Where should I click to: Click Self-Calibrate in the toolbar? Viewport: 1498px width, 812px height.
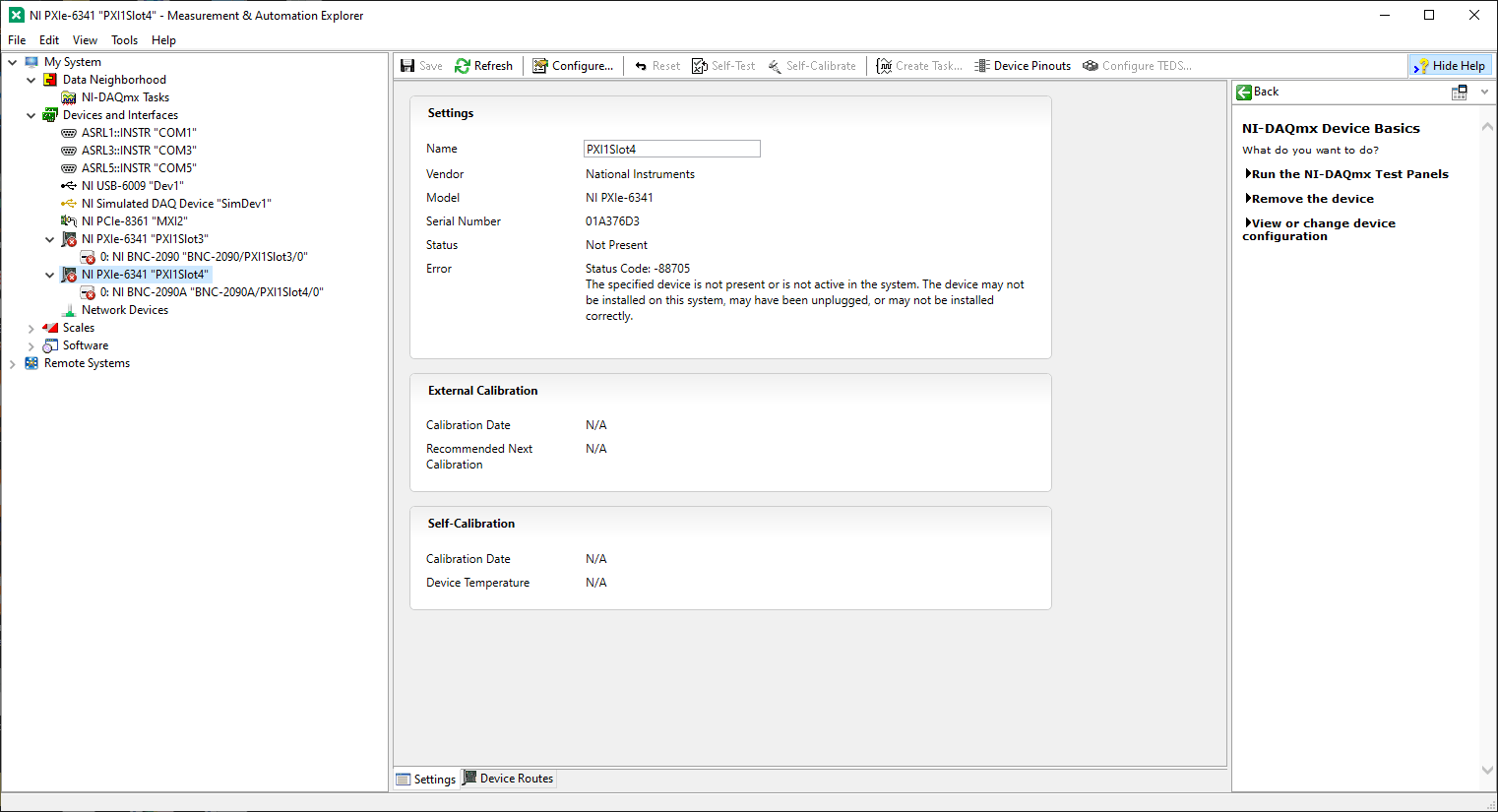812,66
